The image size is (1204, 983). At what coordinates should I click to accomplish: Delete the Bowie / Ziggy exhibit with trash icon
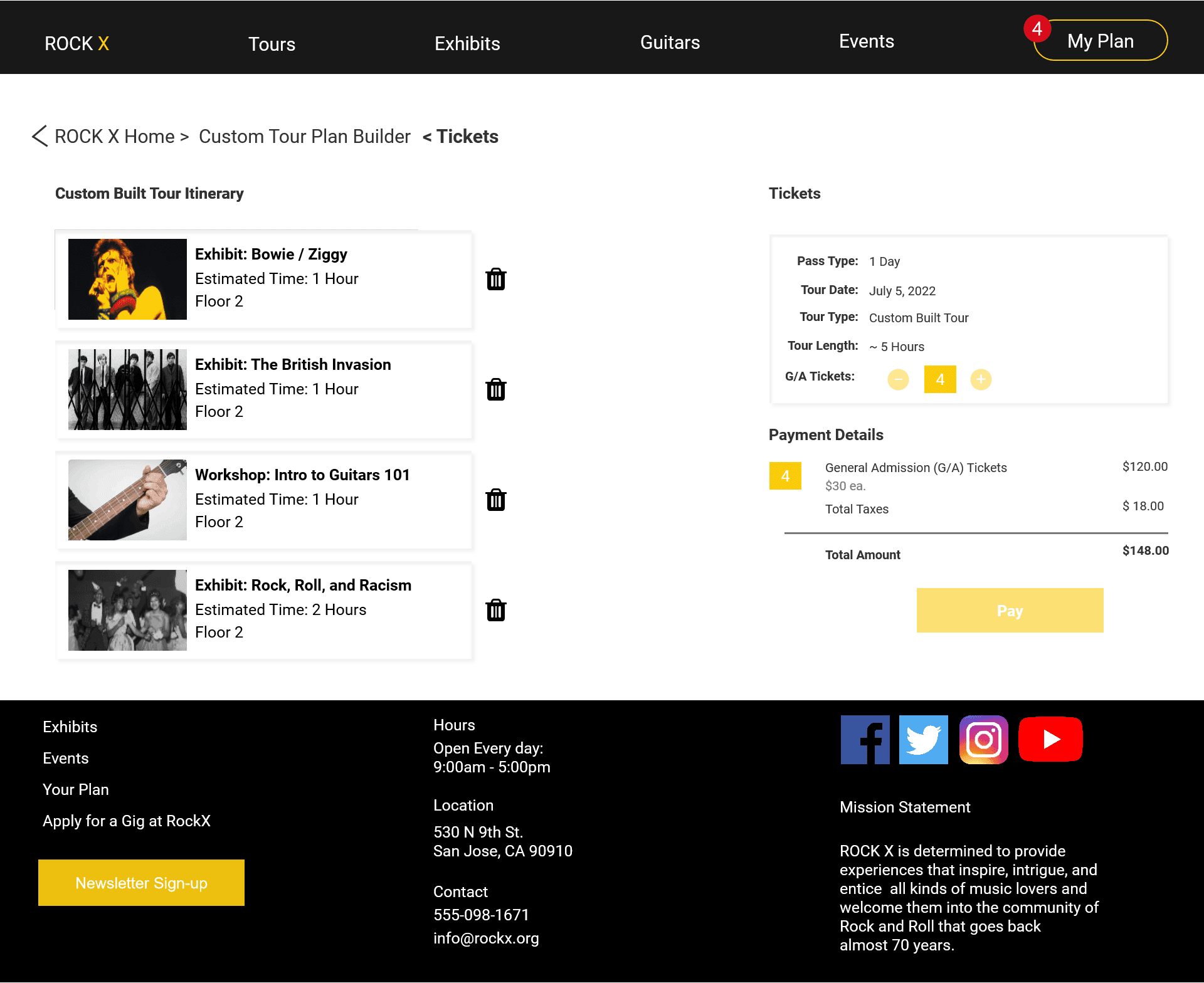[495, 279]
